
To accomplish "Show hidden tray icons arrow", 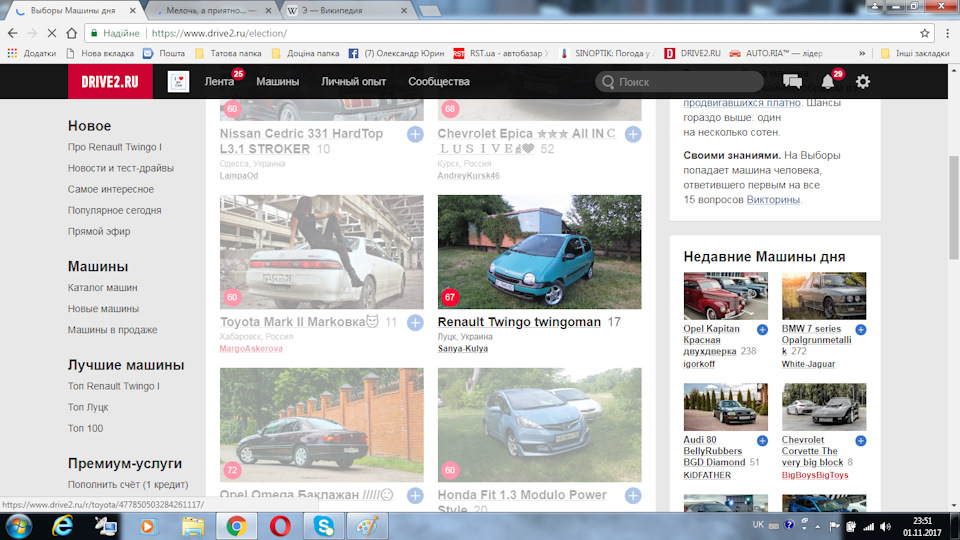I will point(817,527).
